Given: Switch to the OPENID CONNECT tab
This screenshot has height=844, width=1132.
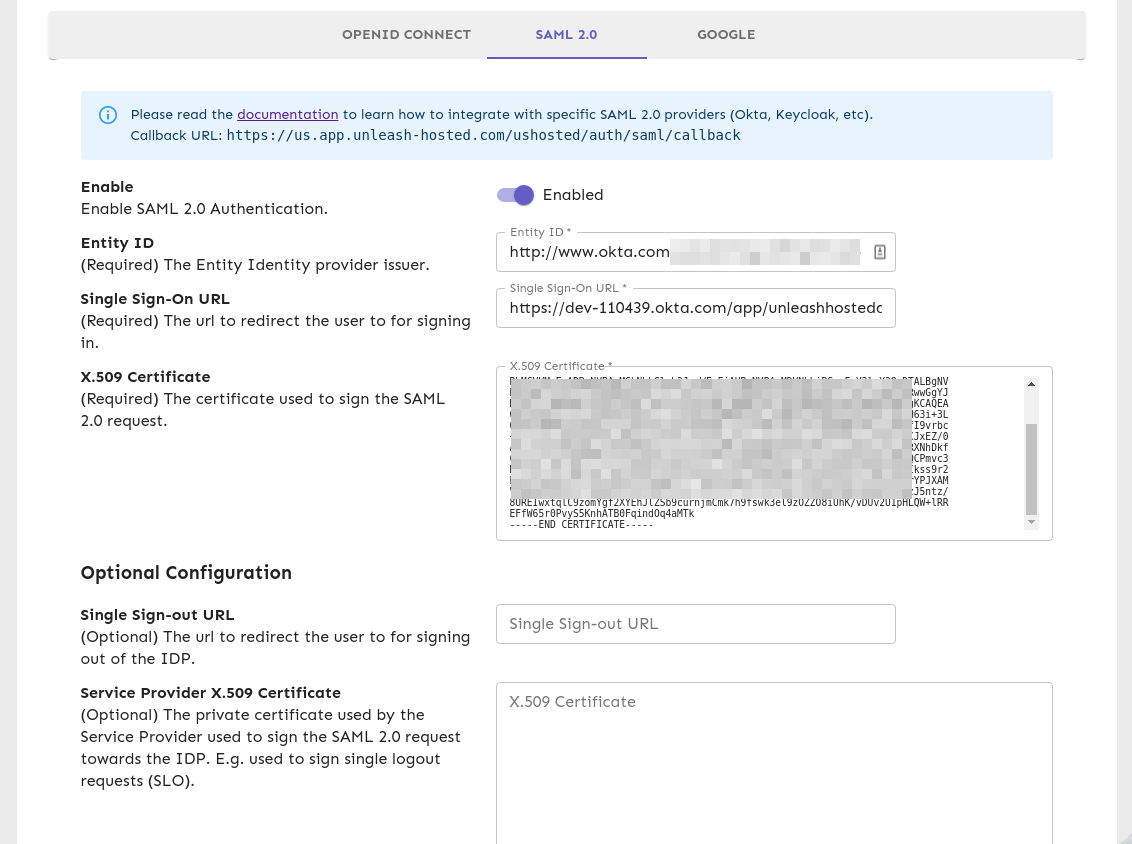Looking at the screenshot, I should pos(406,35).
